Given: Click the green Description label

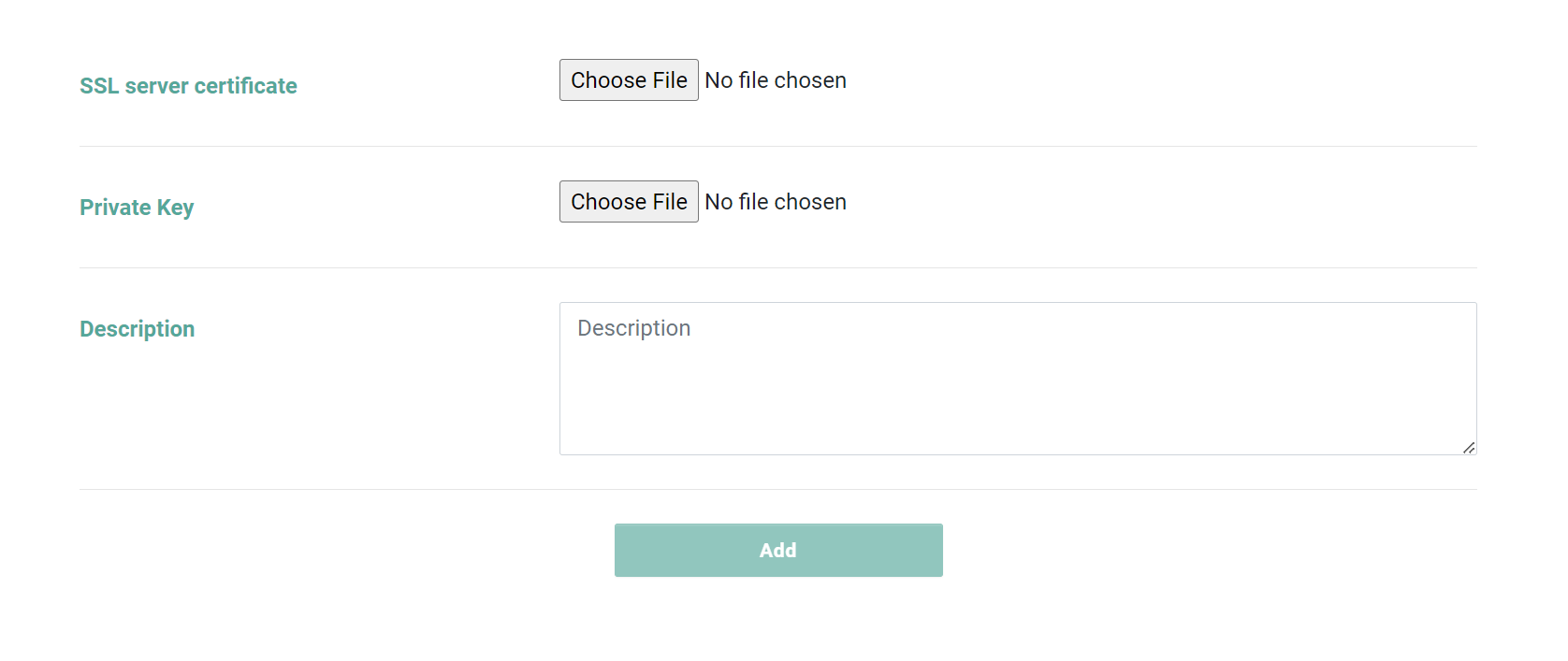Looking at the screenshot, I should [x=138, y=329].
